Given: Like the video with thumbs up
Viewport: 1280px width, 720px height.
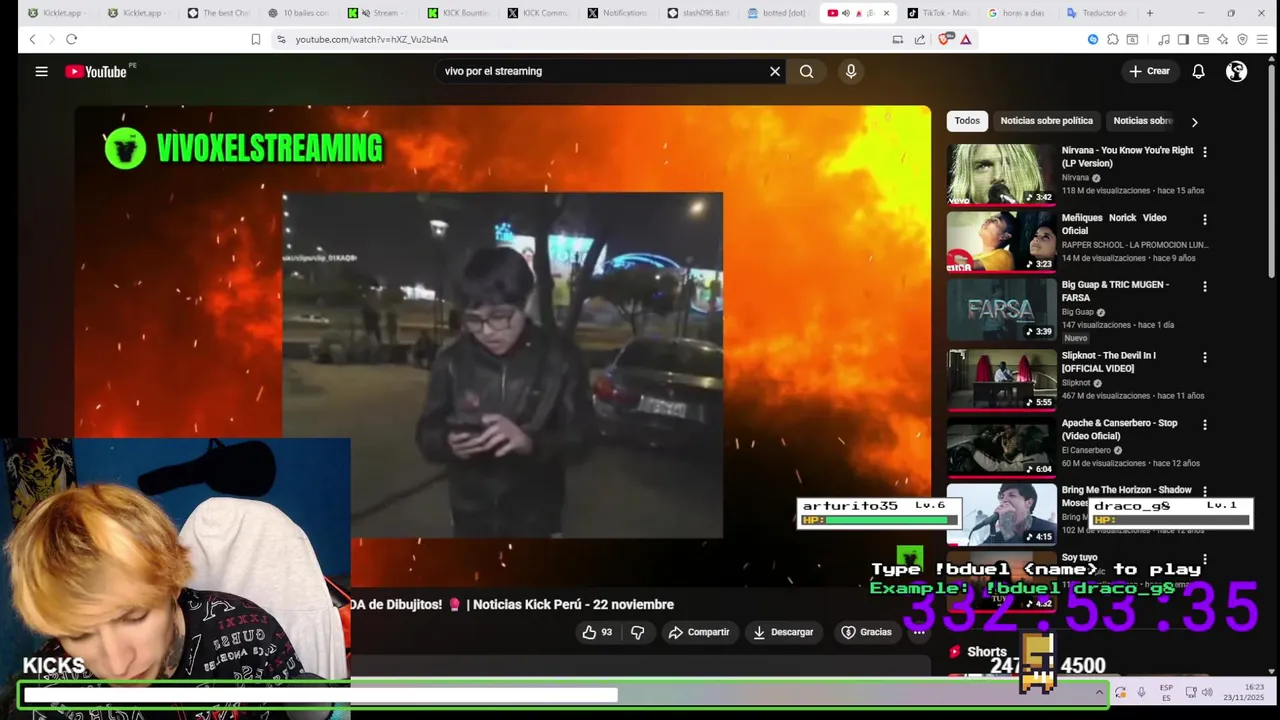Looking at the screenshot, I should (597, 632).
